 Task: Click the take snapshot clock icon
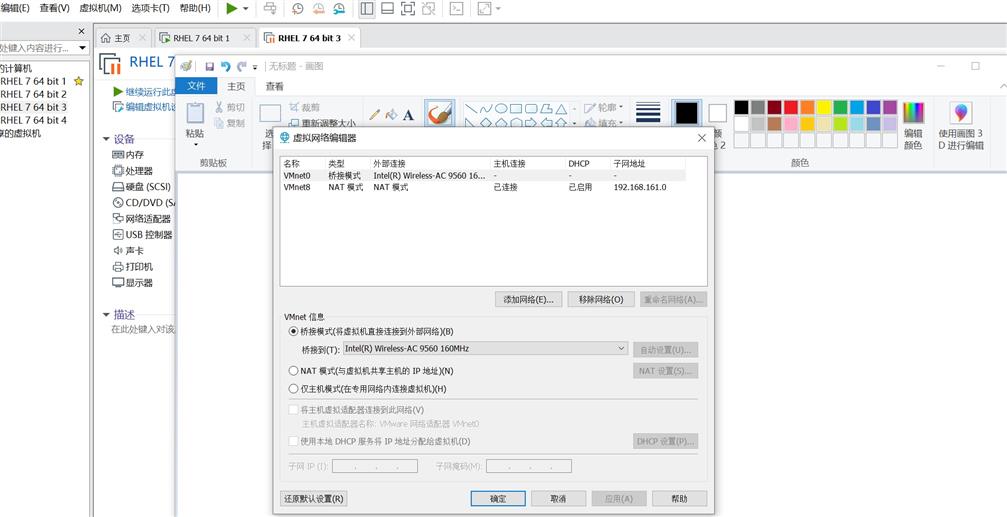click(298, 8)
